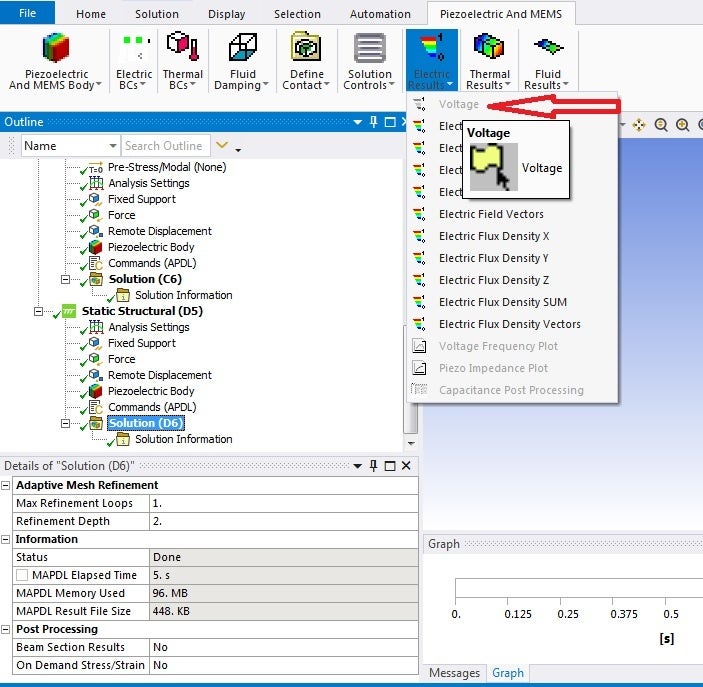Image resolution: width=703 pixels, height=687 pixels.
Task: Collapse the Static Structural (D5) tree node
Action: pyautogui.click(x=39, y=311)
